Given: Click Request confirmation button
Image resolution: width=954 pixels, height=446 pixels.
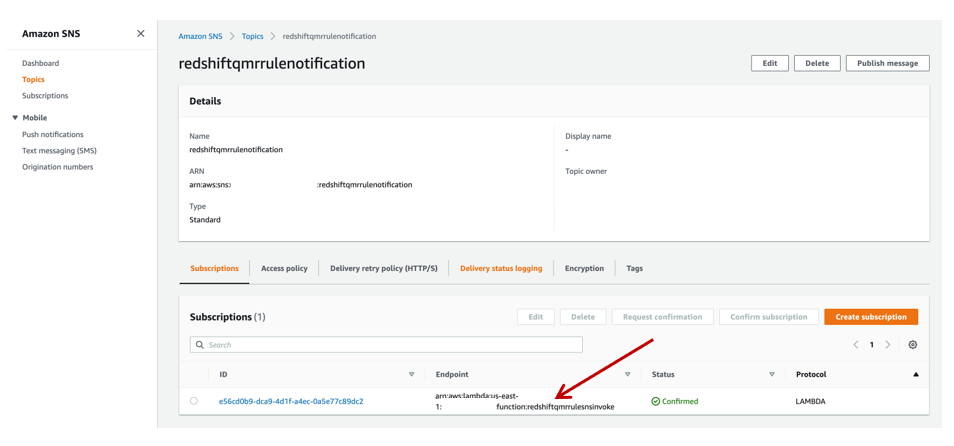Looking at the screenshot, I should [x=663, y=317].
